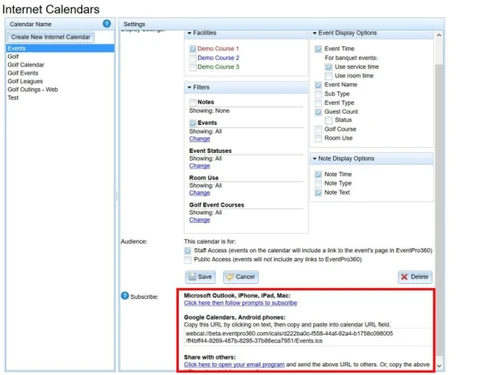Save the calendar settings
This screenshot has width=500, height=375.
point(200,277)
